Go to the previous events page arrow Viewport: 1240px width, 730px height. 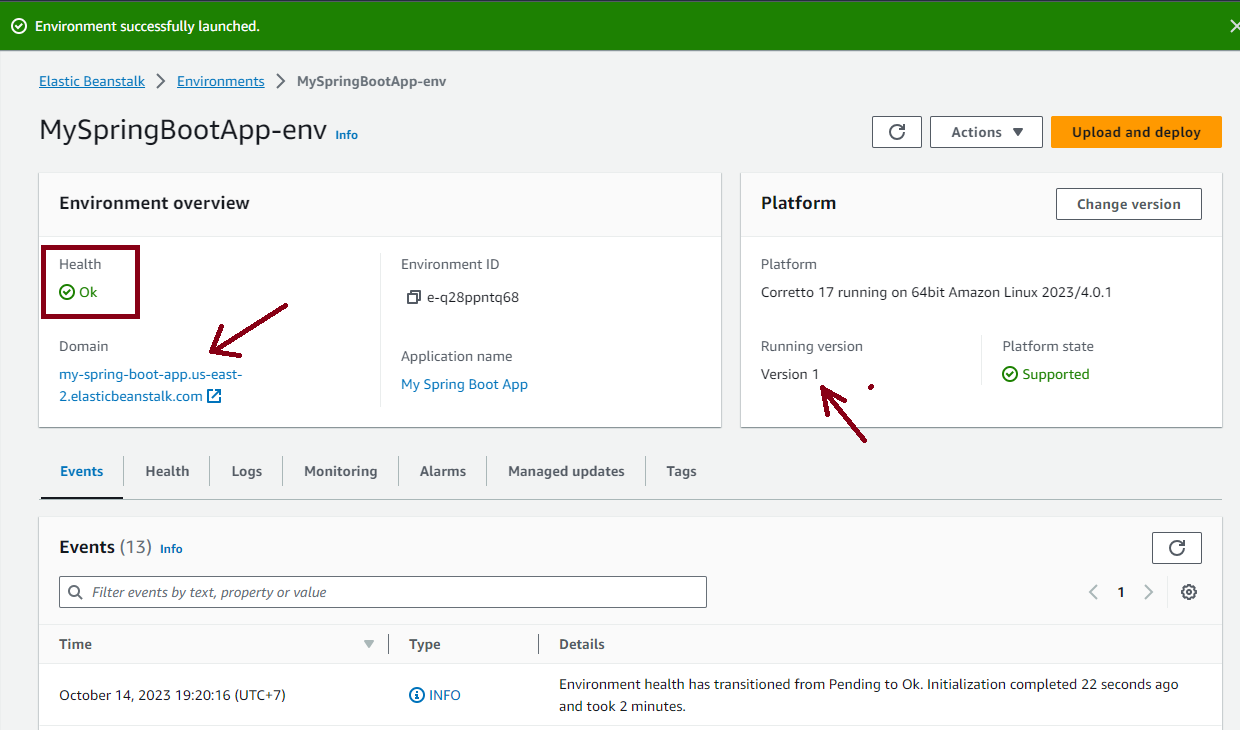1094,592
